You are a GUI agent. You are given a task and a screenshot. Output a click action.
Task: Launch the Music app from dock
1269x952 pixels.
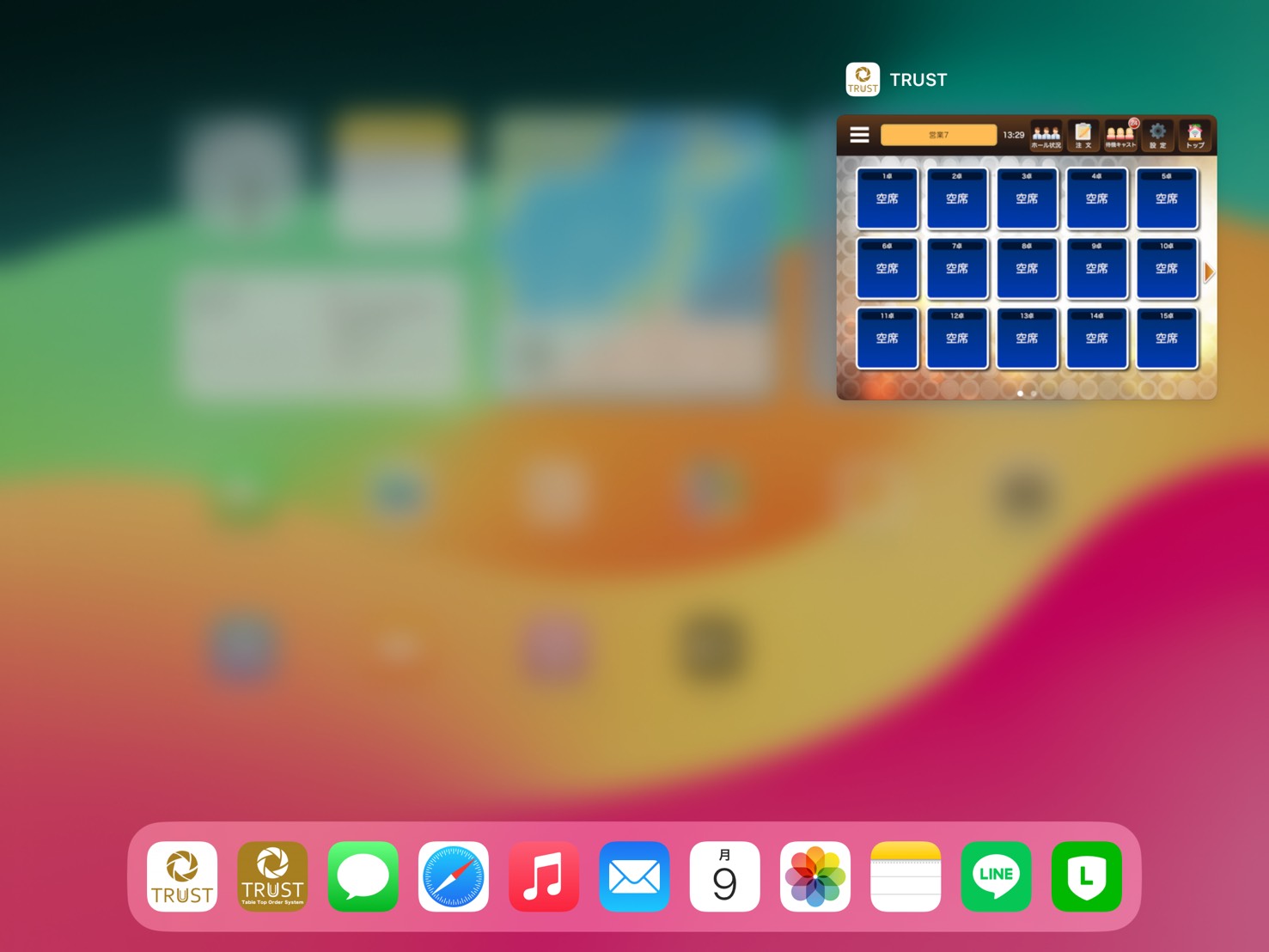(x=544, y=876)
